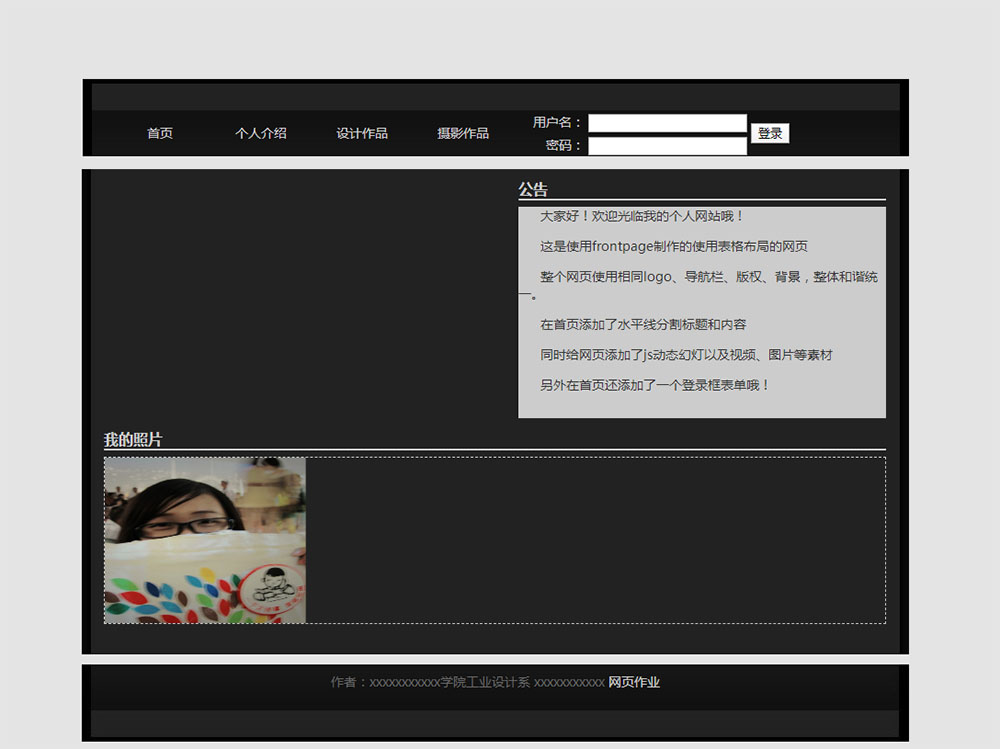
Task: Select the 摄影作品 navigation item
Action: click(463, 133)
